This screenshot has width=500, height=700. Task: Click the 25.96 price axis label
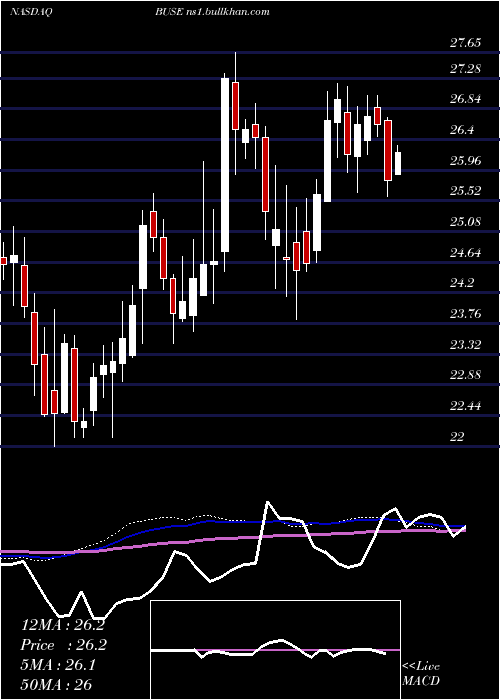pyautogui.click(x=466, y=160)
